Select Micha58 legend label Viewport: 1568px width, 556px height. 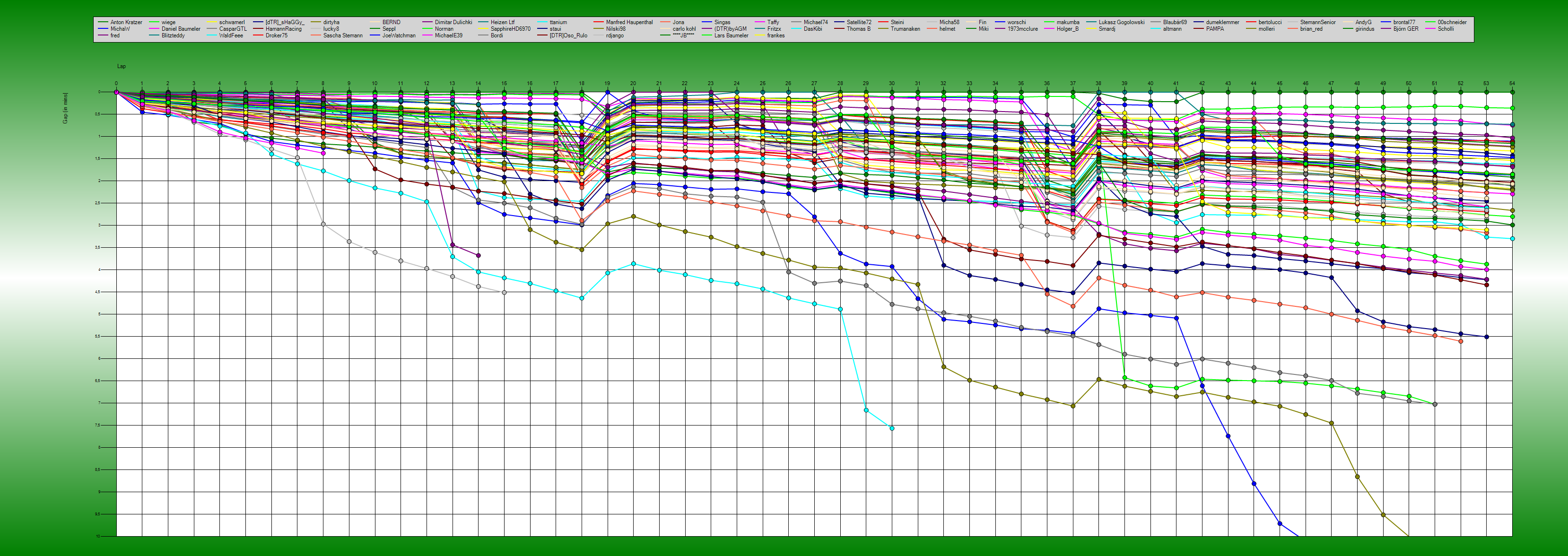coord(949,23)
